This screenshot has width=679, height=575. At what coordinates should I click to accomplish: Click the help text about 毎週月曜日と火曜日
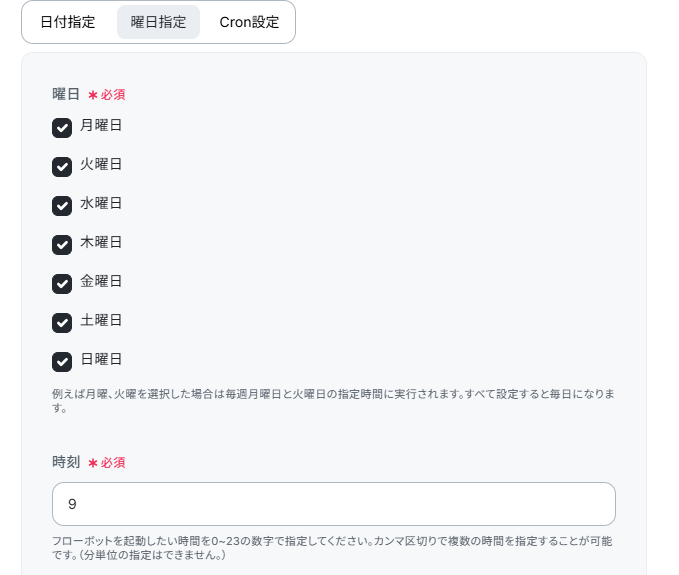click(x=333, y=401)
